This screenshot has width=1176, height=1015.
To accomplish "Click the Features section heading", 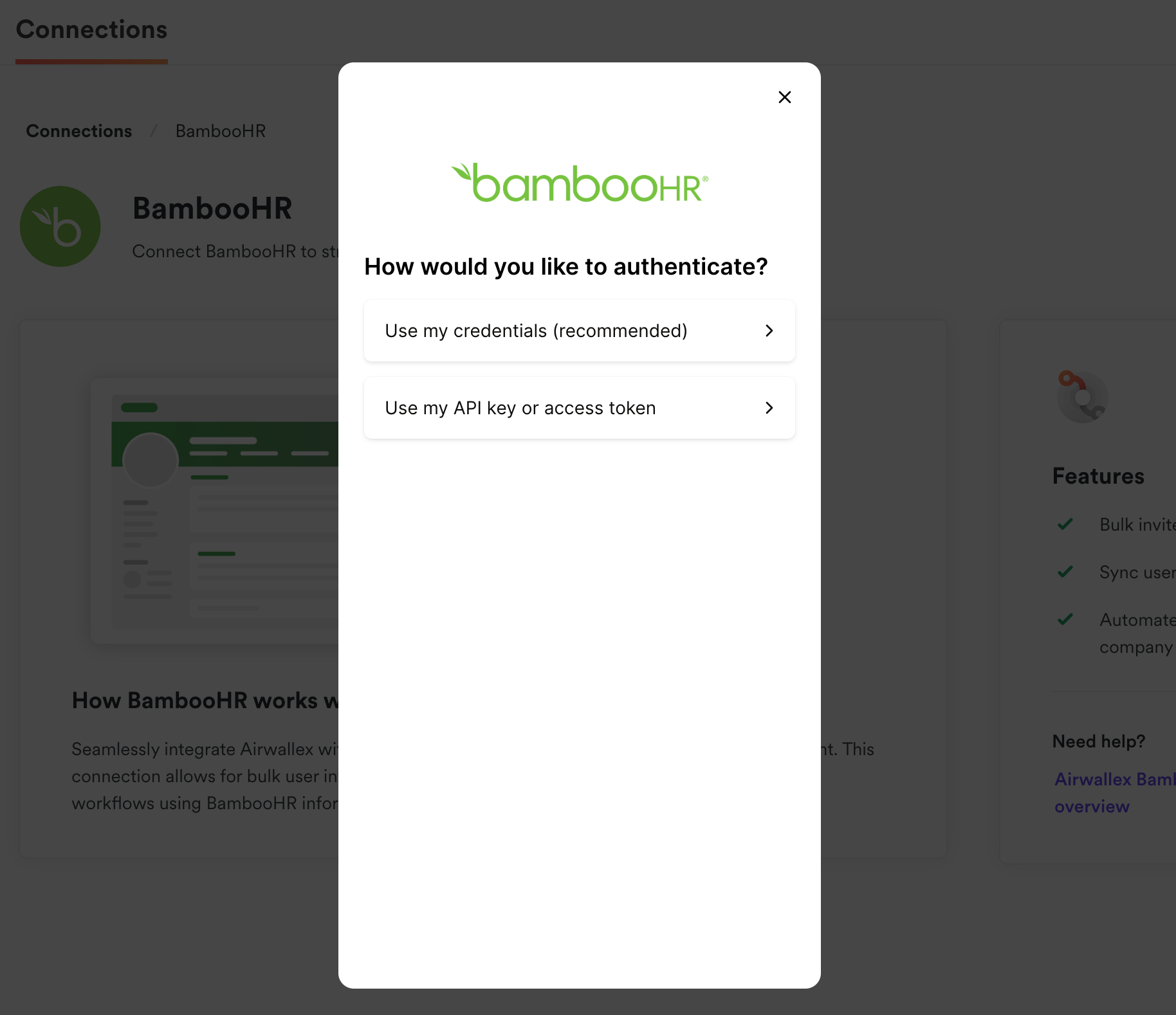I will pos(1098,477).
